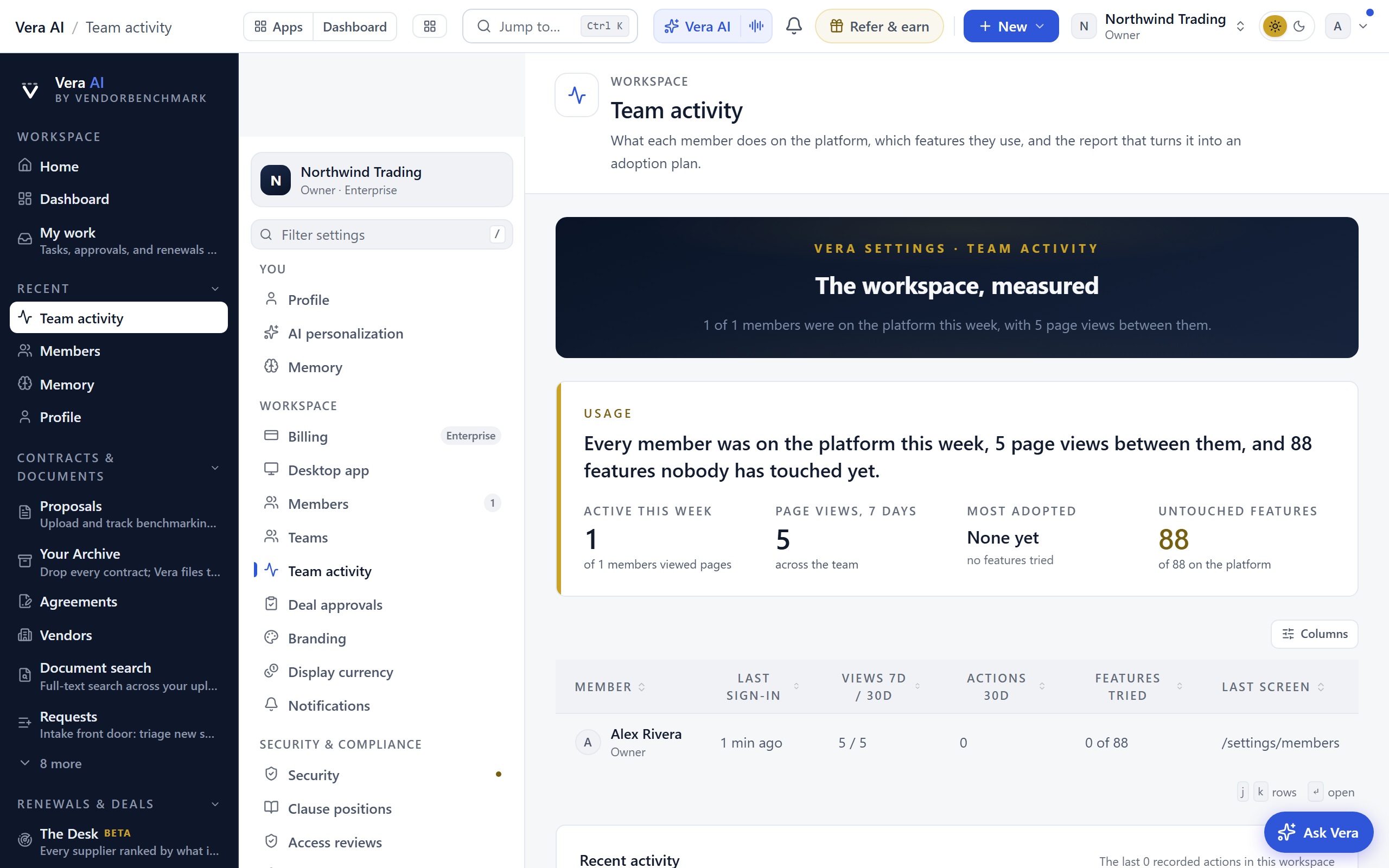Sort table by Member column
Screen dimensions: 1389x868
(x=610, y=687)
